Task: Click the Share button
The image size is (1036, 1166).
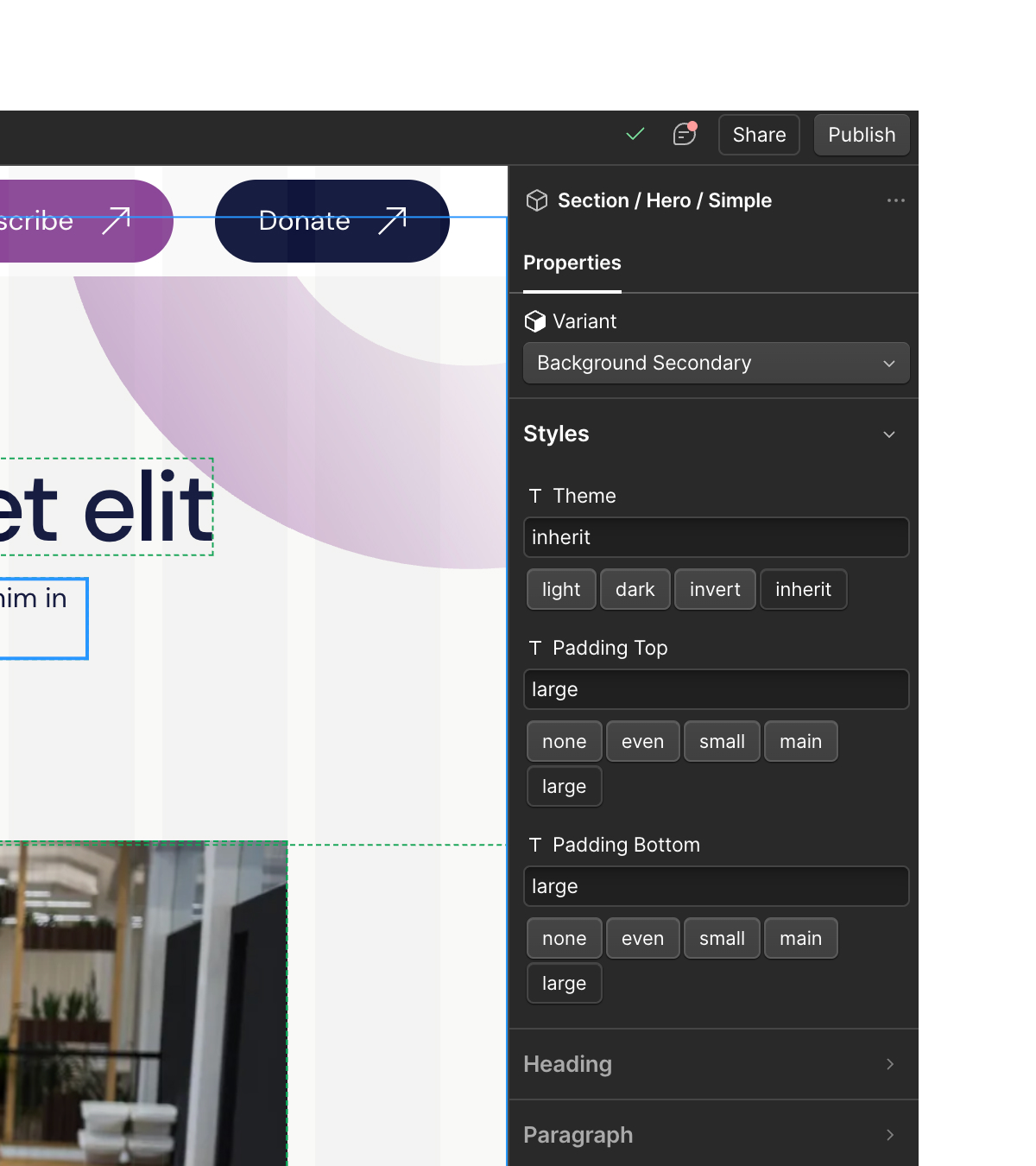Action: [x=759, y=135]
